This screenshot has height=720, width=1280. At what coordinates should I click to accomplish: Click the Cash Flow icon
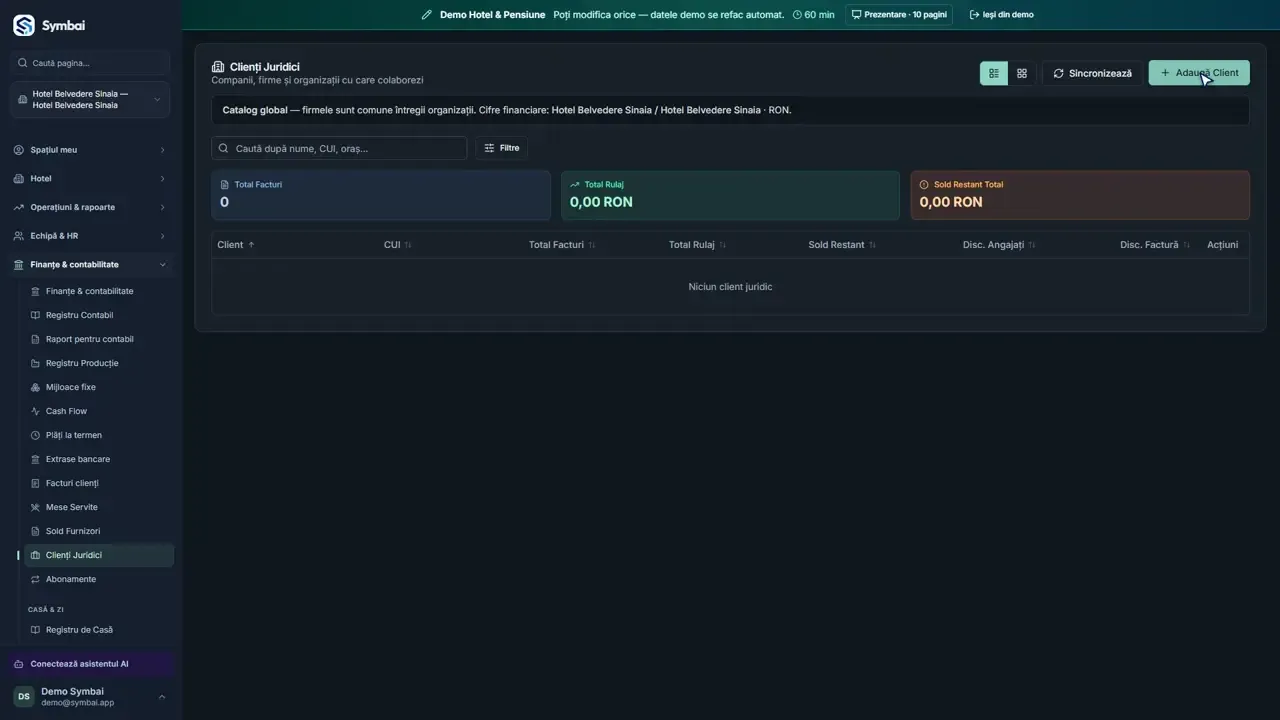[x=35, y=411]
